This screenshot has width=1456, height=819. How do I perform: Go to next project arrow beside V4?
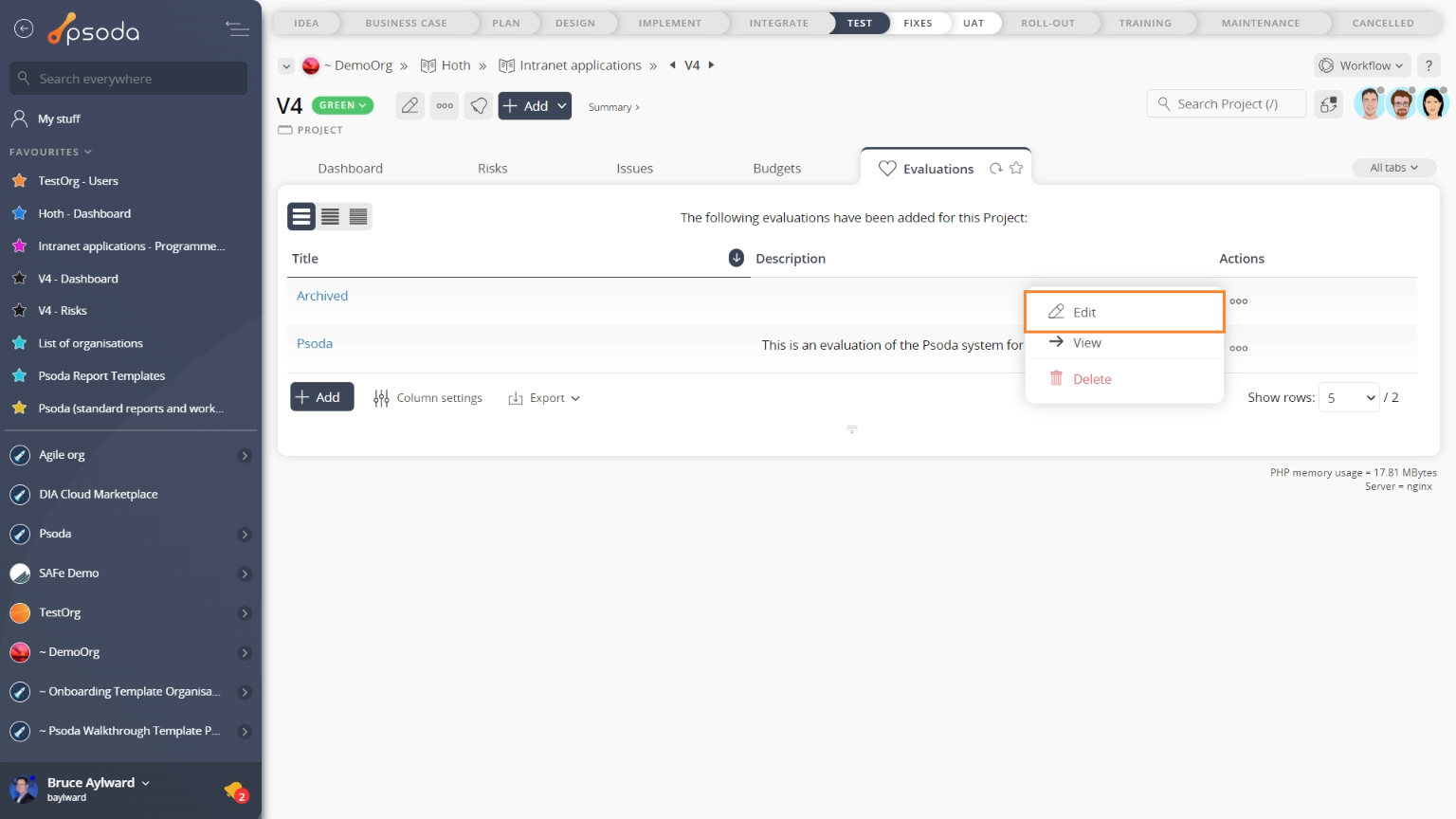pyautogui.click(x=711, y=65)
